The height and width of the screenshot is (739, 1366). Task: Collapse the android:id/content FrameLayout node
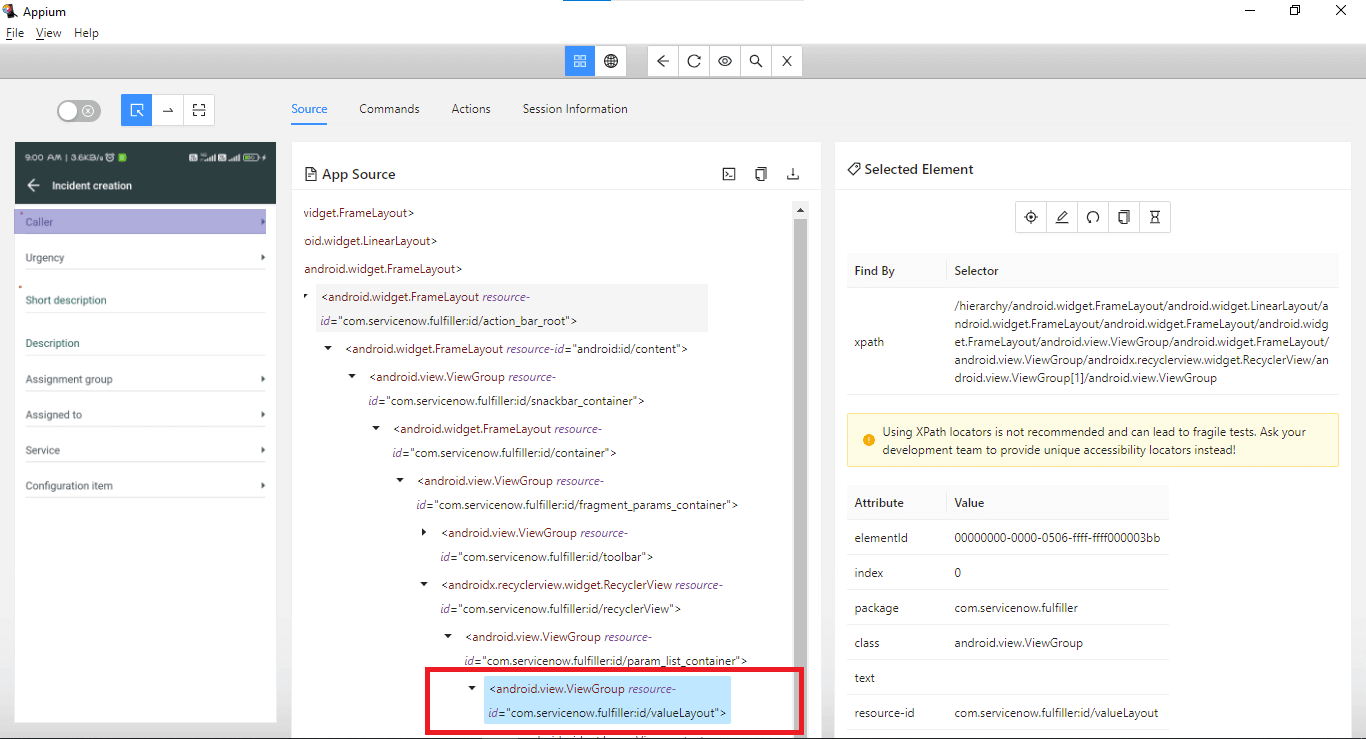(328, 349)
